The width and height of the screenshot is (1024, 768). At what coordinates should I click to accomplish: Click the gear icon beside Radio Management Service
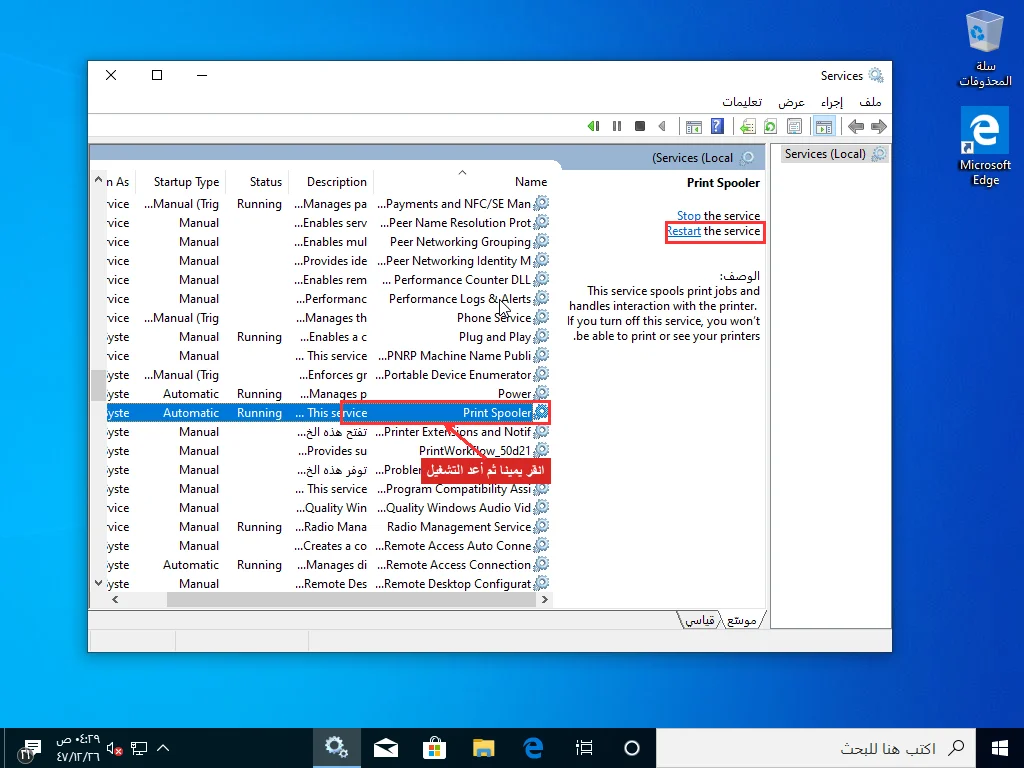point(541,526)
